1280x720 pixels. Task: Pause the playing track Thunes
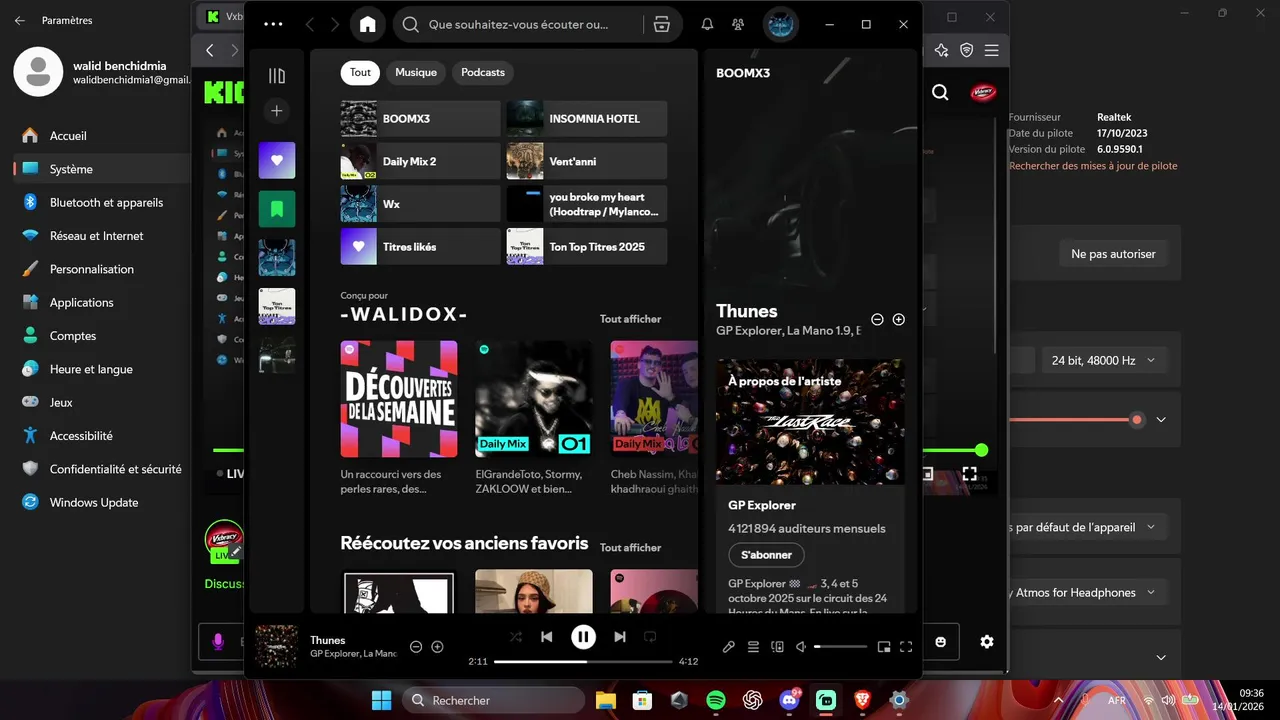pyautogui.click(x=583, y=636)
